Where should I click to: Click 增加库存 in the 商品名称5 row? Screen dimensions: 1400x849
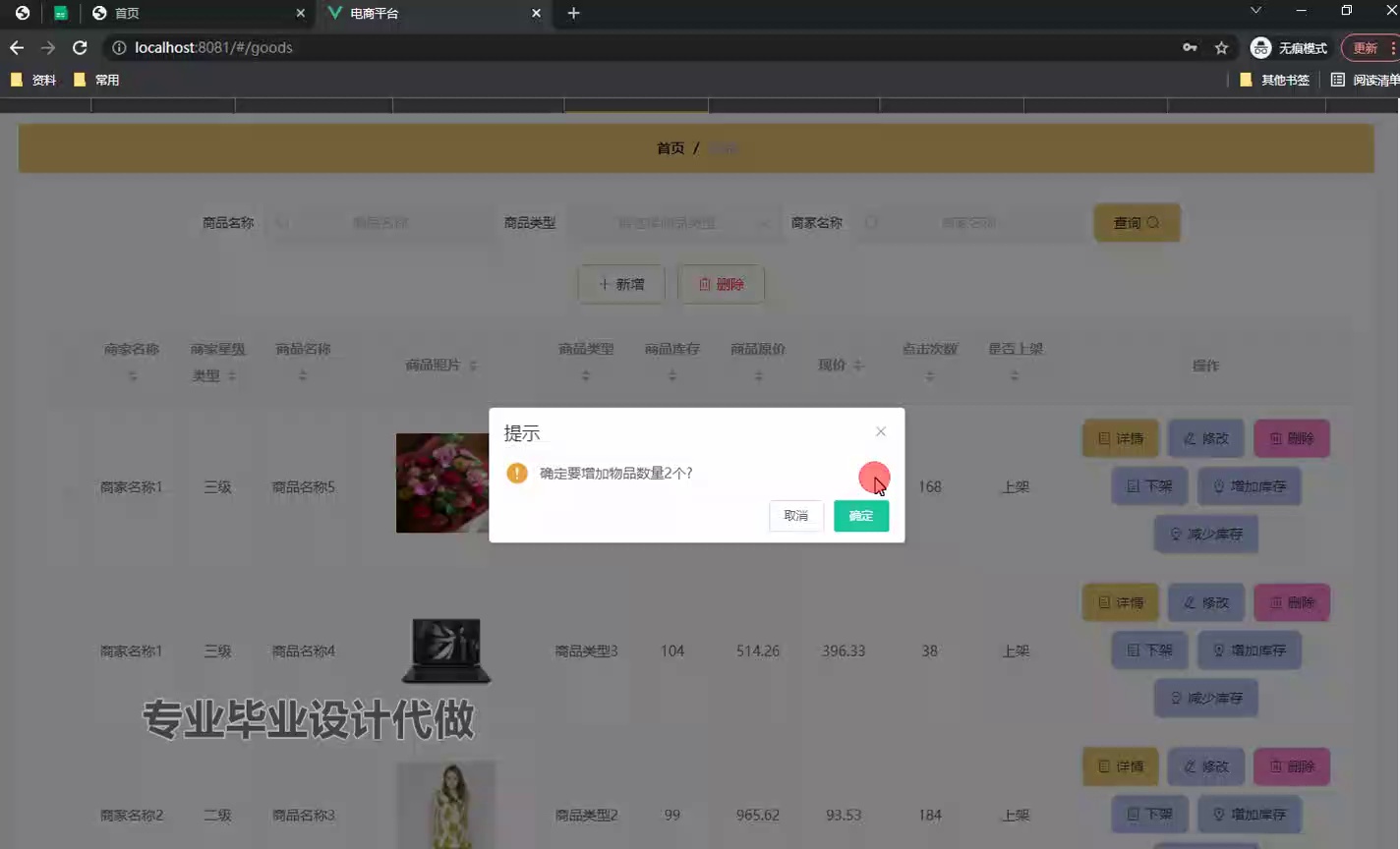pos(1250,486)
